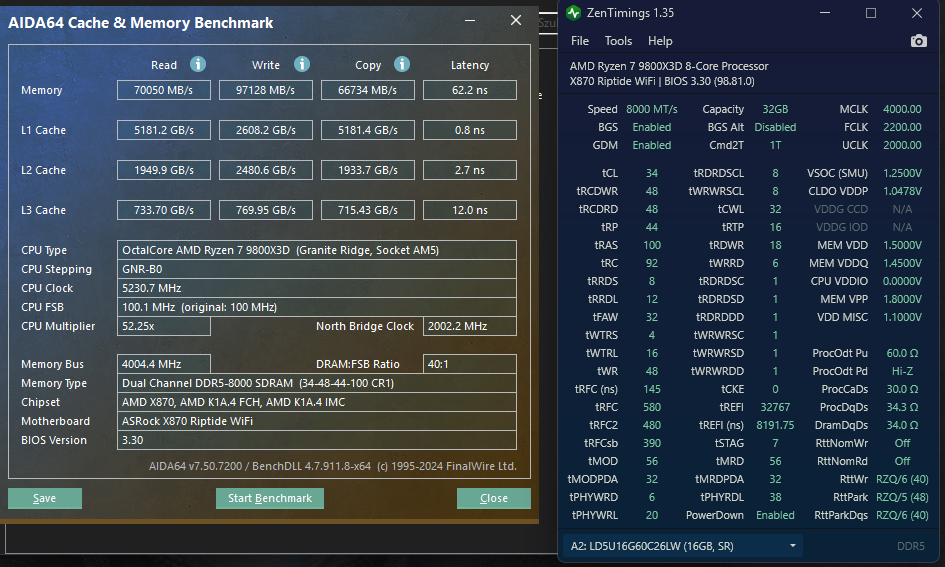The image size is (945, 567).
Task: Click the info icon beside Write
Action: (300, 64)
